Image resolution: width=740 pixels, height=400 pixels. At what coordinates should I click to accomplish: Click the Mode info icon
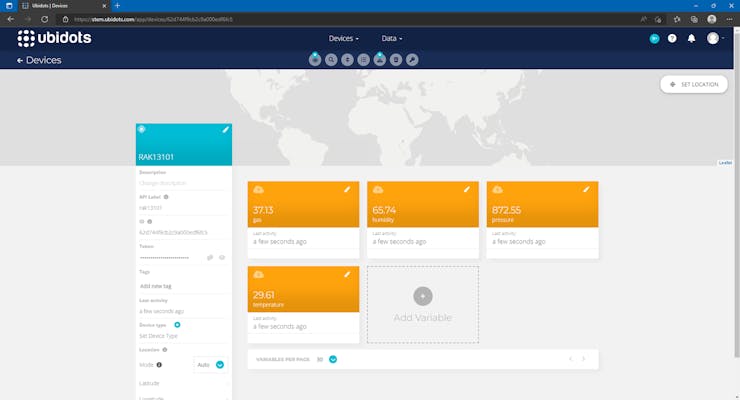pyautogui.click(x=160, y=365)
